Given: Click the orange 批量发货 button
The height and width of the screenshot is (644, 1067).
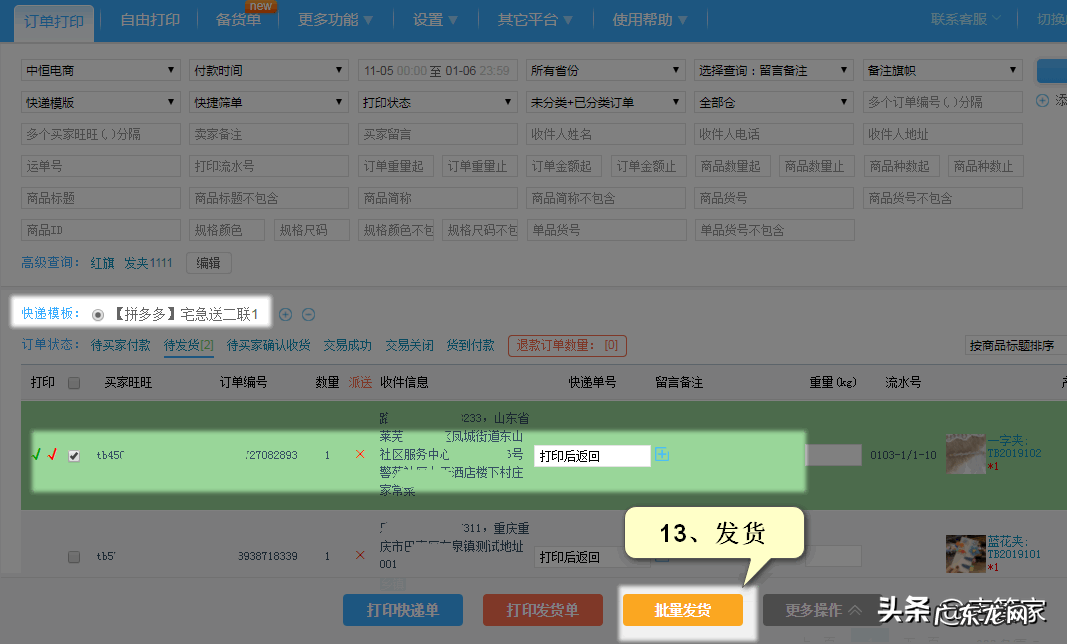Looking at the screenshot, I should pos(682,610).
